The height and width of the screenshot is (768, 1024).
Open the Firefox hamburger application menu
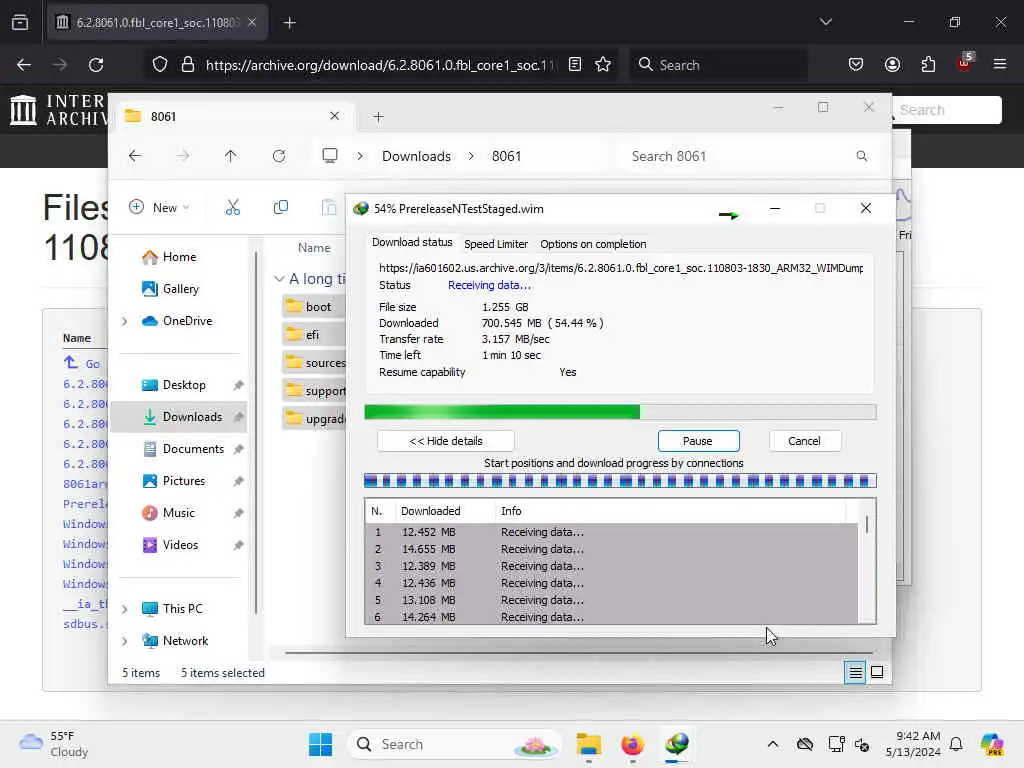pos(1000,64)
